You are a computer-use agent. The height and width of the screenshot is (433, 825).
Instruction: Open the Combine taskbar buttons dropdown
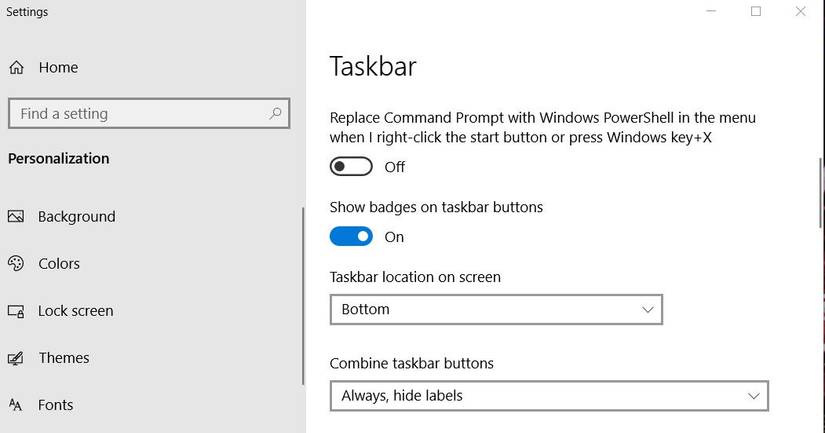[549, 396]
